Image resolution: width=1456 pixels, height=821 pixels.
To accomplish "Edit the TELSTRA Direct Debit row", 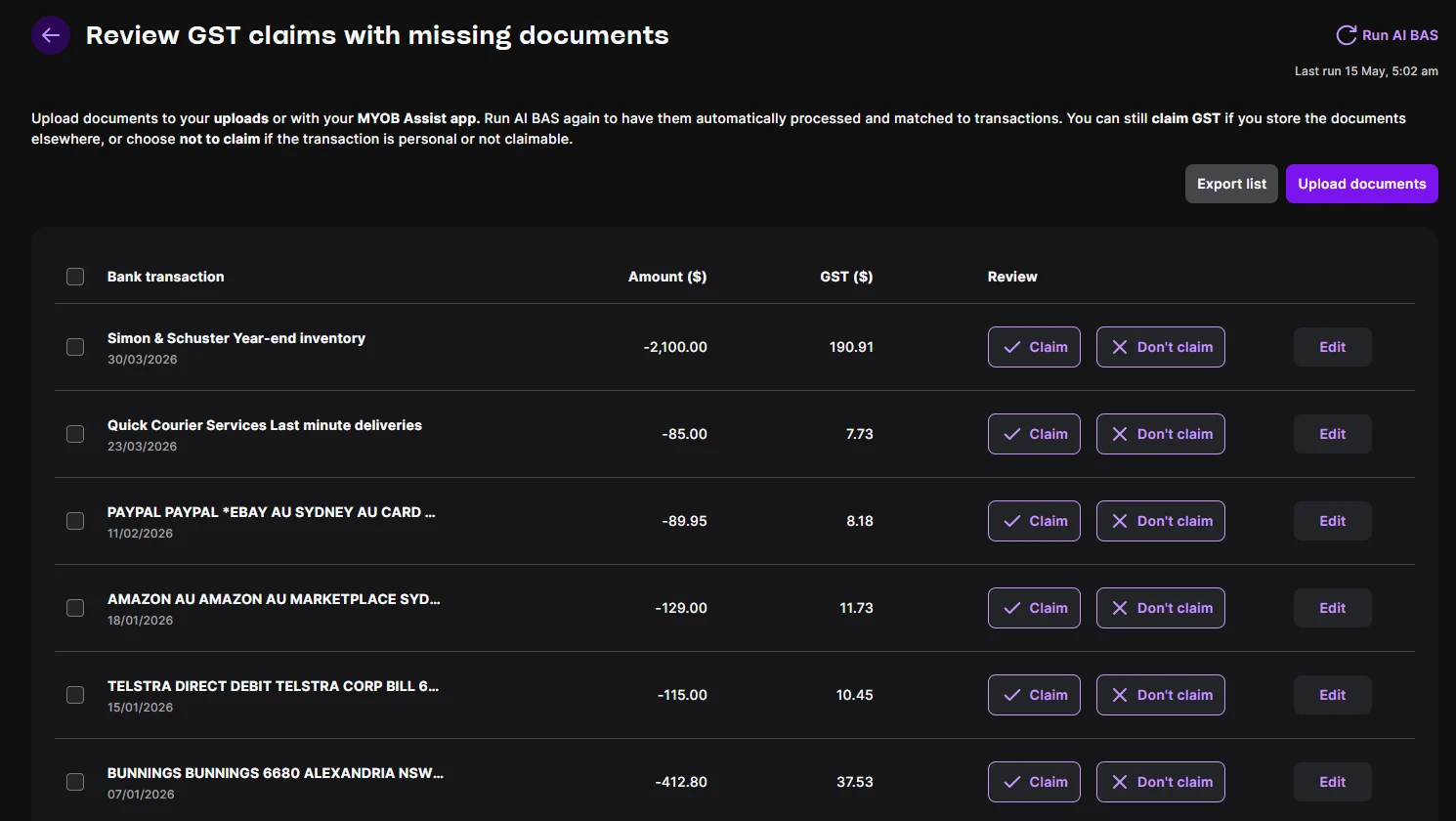I will tap(1333, 695).
